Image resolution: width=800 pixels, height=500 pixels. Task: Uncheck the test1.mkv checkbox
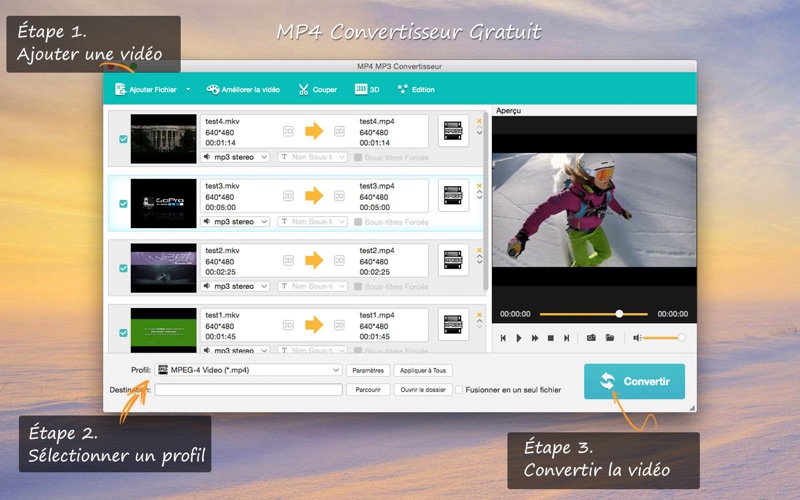[123, 333]
